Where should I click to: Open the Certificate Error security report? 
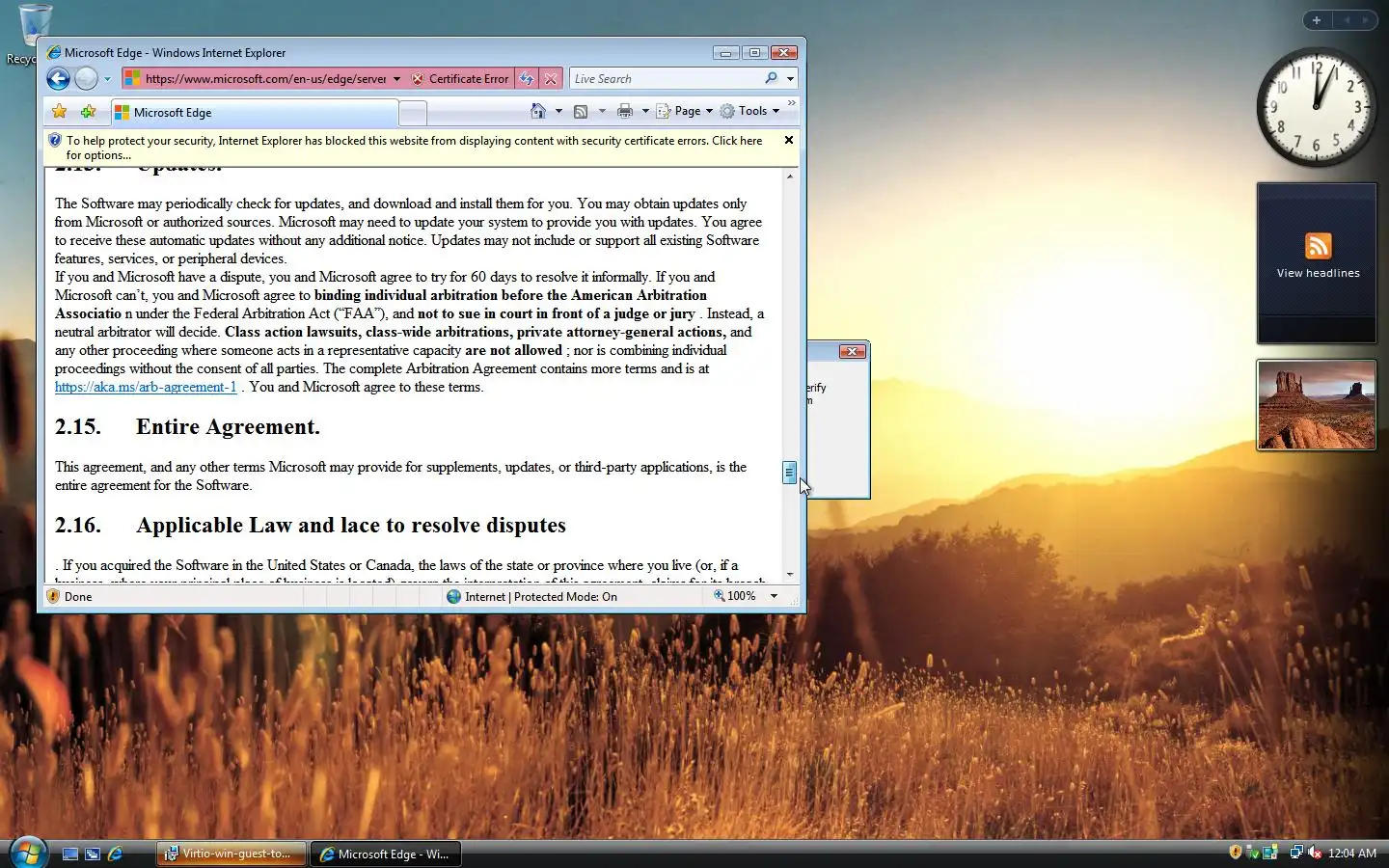coord(459,79)
